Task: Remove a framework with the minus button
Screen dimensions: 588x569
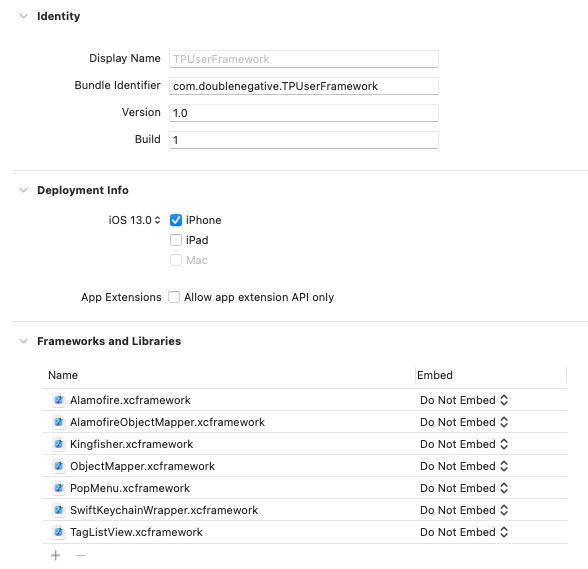Action: point(81,555)
